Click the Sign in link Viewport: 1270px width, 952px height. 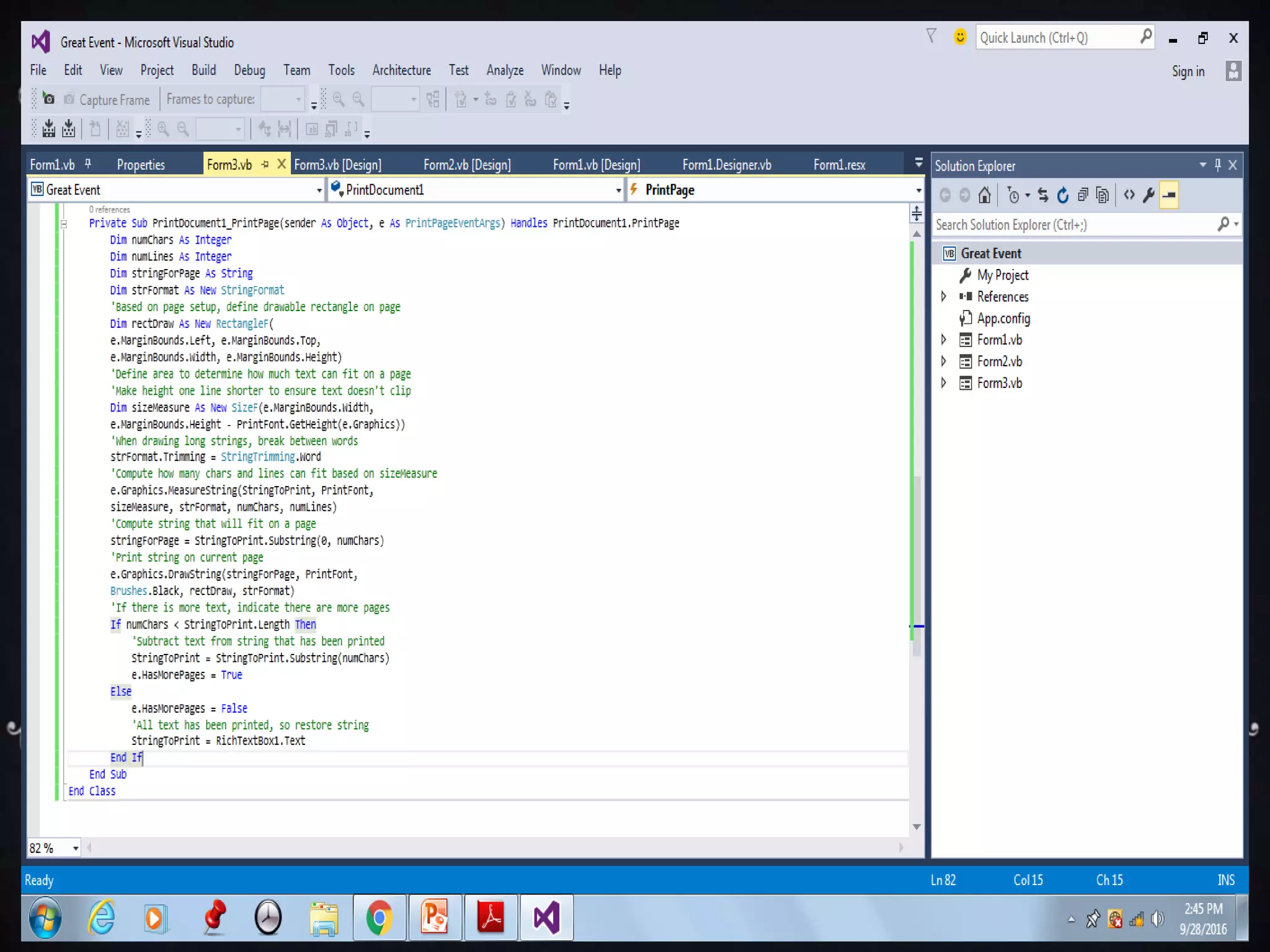(1188, 71)
